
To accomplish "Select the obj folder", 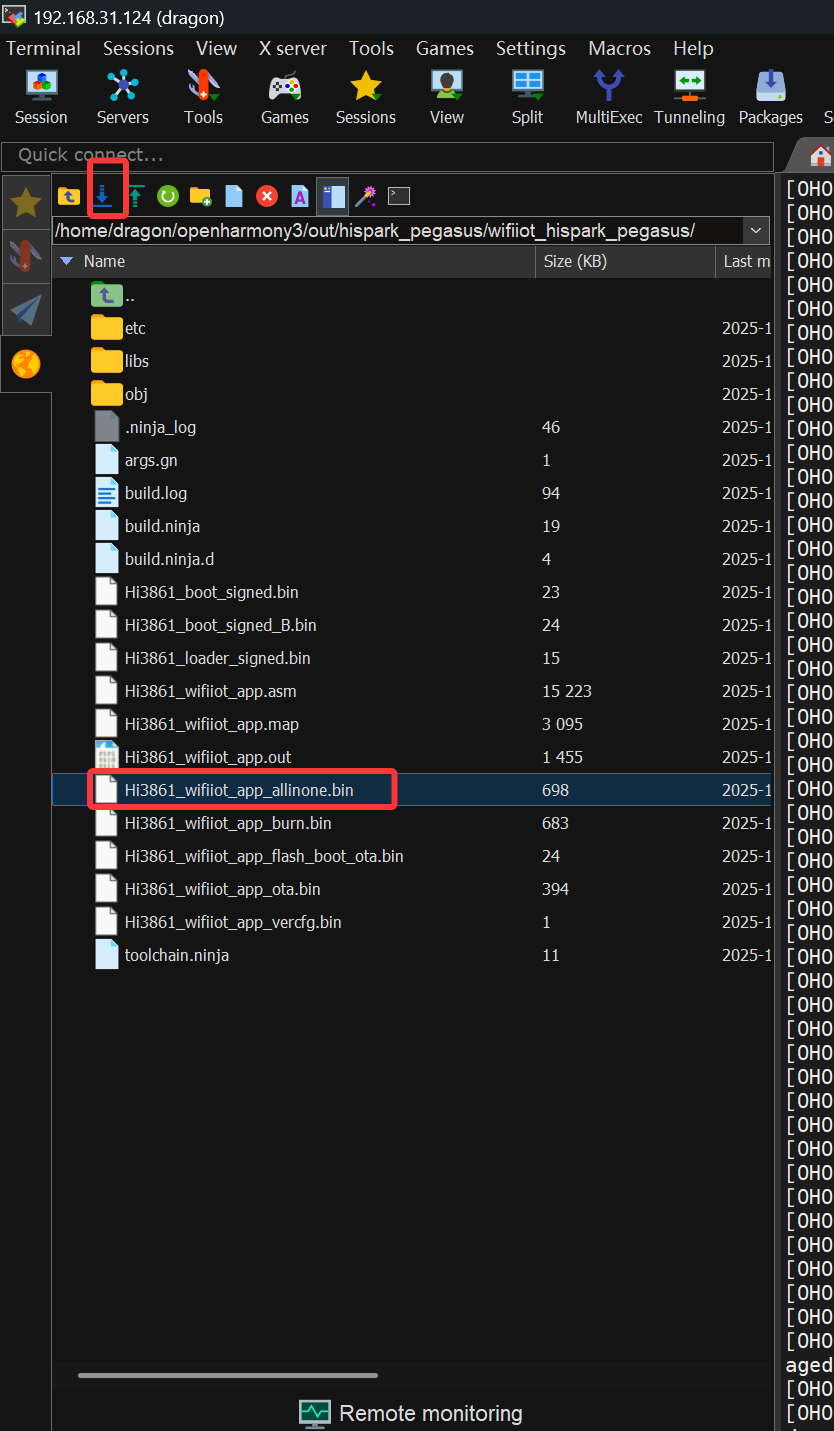I will click(412, 394).
